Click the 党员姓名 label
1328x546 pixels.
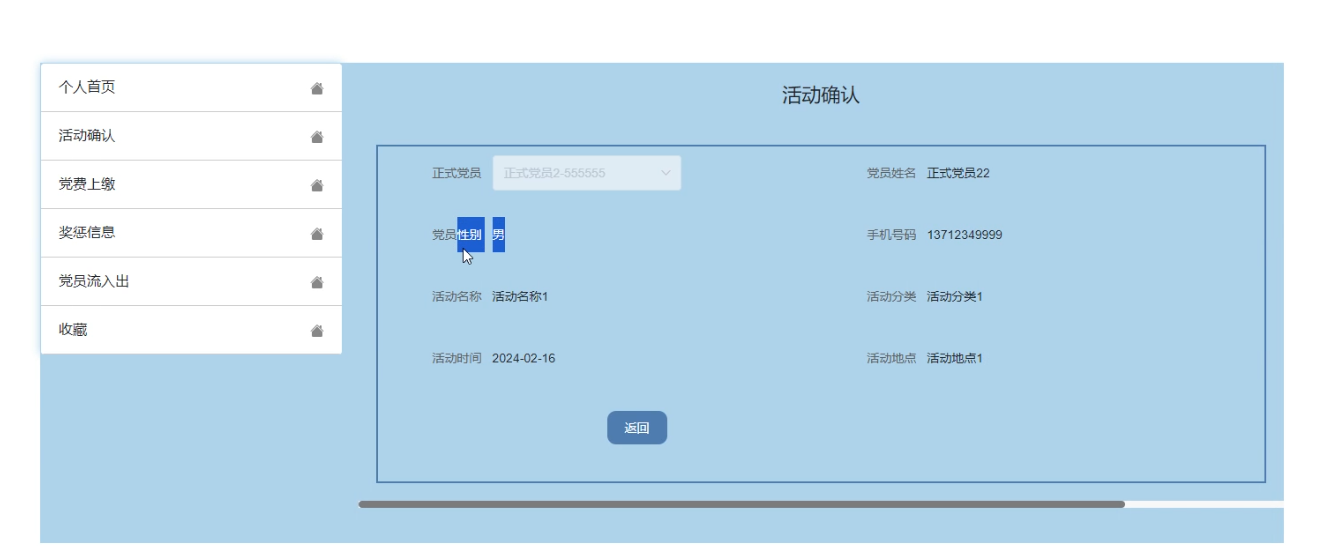[x=891, y=173]
